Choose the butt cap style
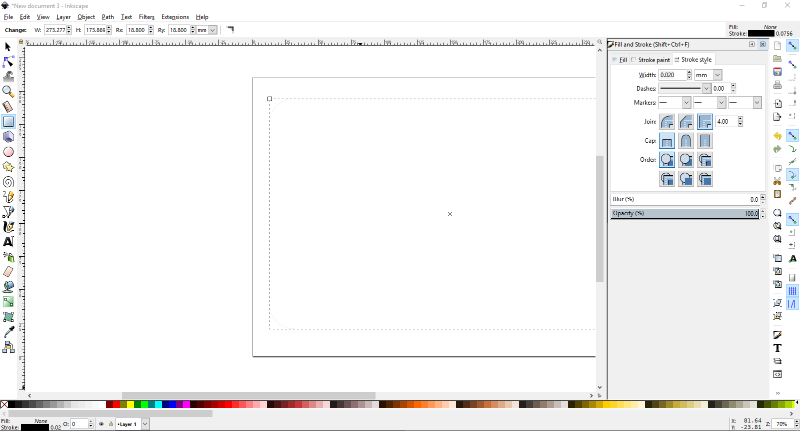Screen dimensions: 800x431 (x=667, y=141)
